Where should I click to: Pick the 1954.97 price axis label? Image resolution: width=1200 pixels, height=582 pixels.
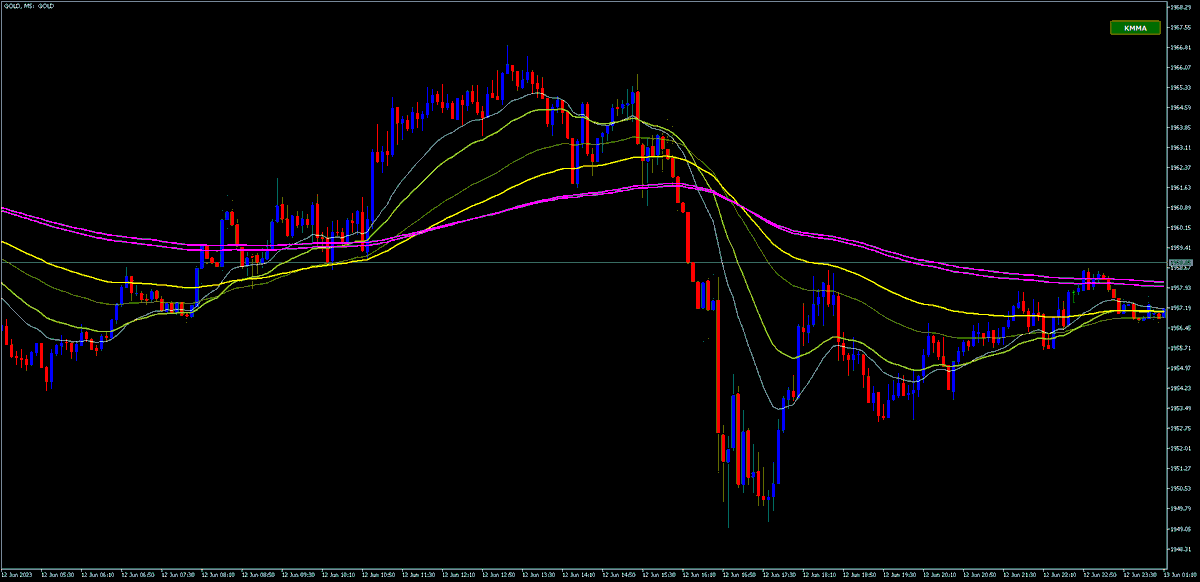1180,368
